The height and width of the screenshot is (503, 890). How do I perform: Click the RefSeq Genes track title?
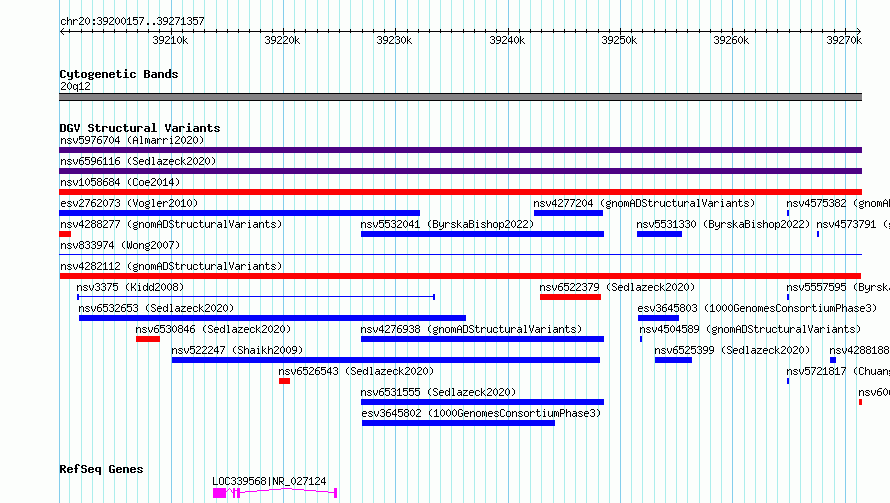pyautogui.click(x=101, y=469)
